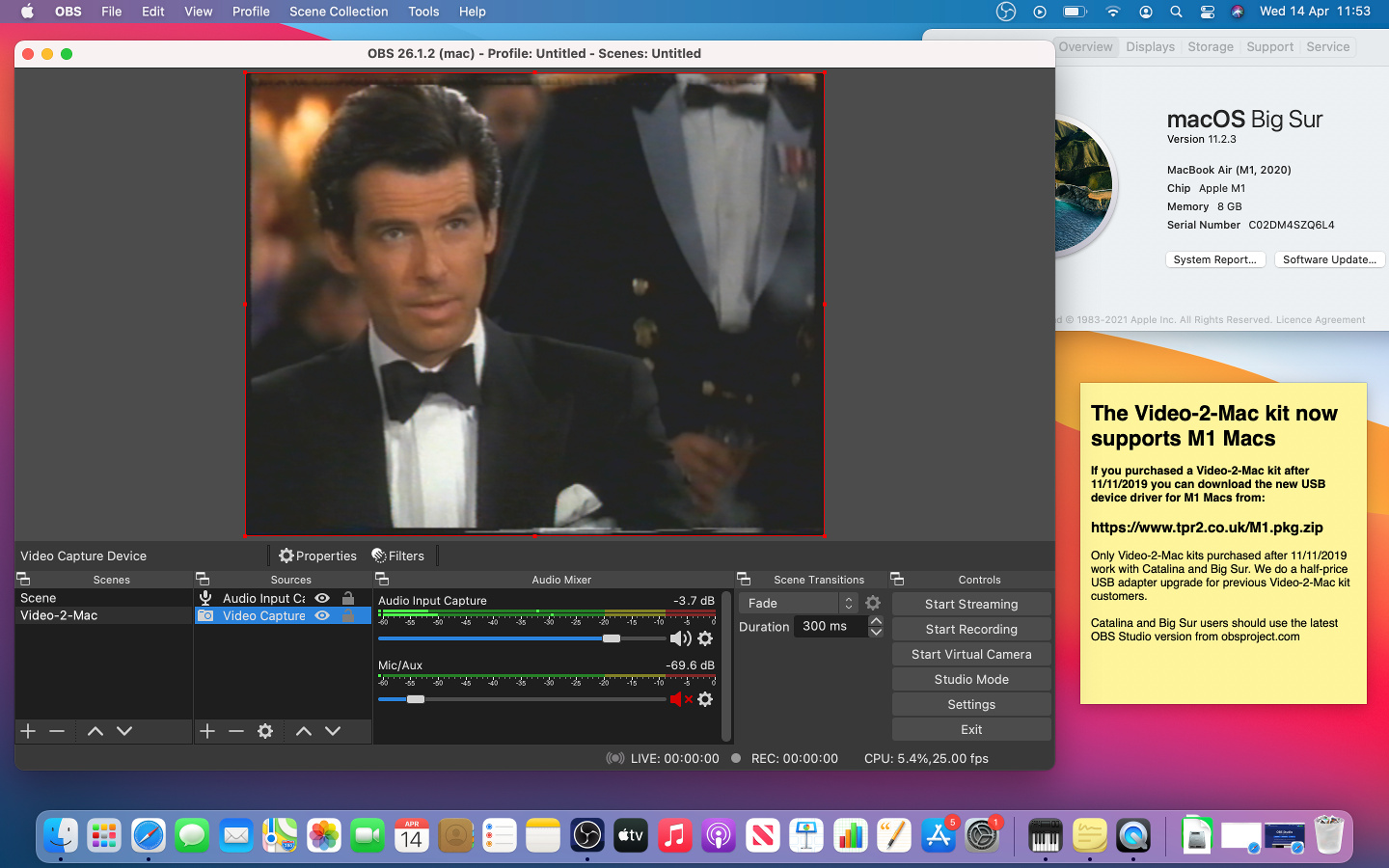This screenshot has width=1389, height=868.
Task: Open transition properties gear next to Fade
Action: [x=873, y=603]
